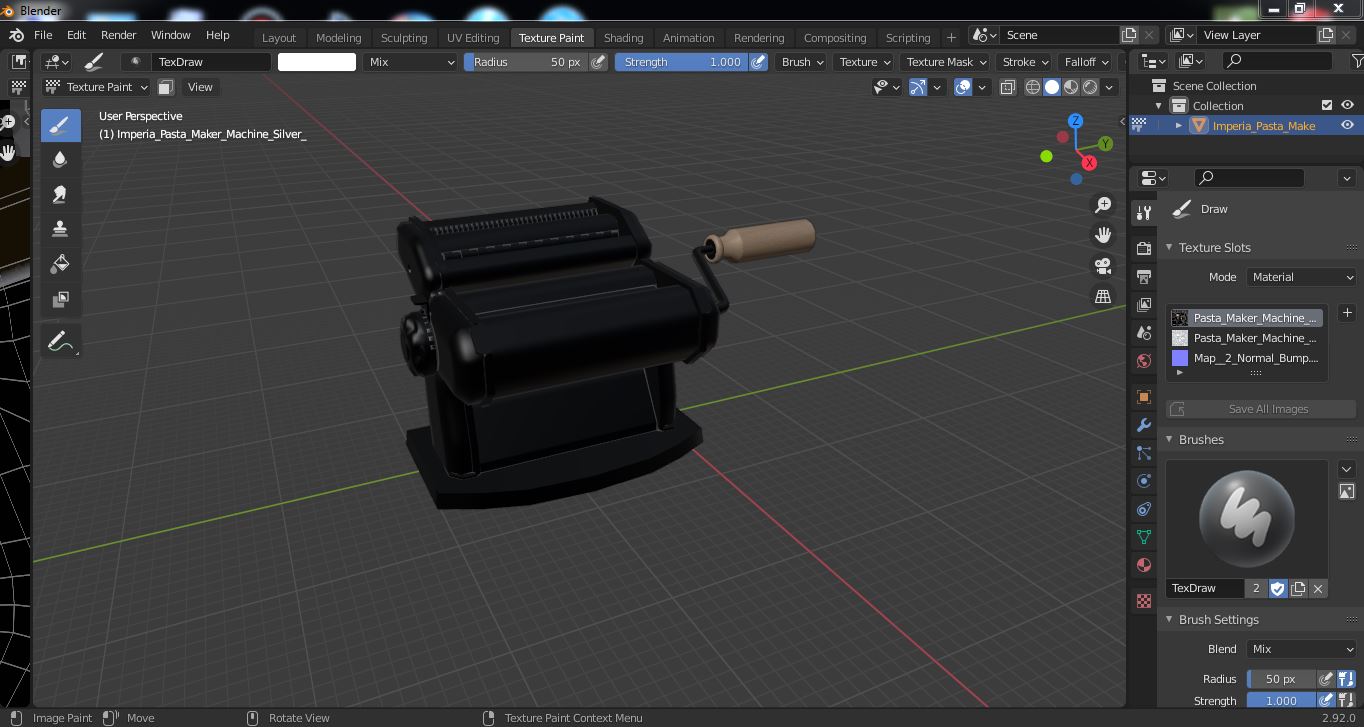Open the Physics properties tab
Viewport: 1364px width, 727px height.
pyautogui.click(x=1144, y=481)
